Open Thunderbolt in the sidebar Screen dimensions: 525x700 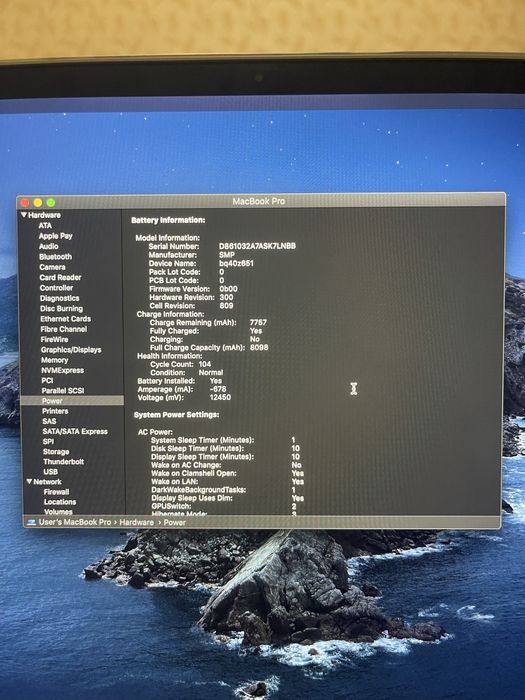[64, 462]
